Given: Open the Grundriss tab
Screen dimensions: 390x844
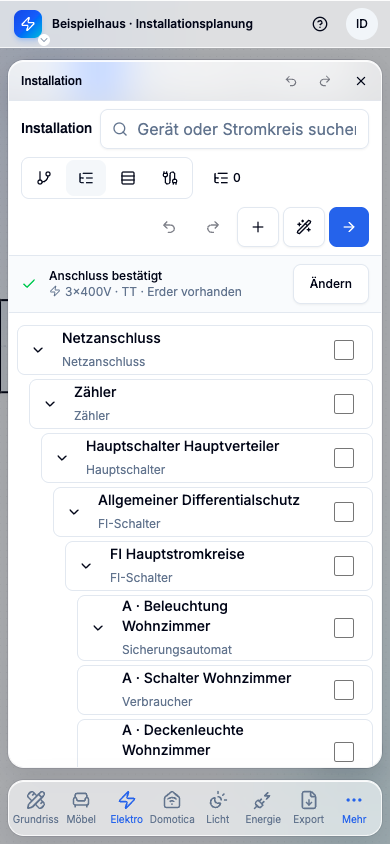Looking at the screenshot, I should pyautogui.click(x=36, y=808).
